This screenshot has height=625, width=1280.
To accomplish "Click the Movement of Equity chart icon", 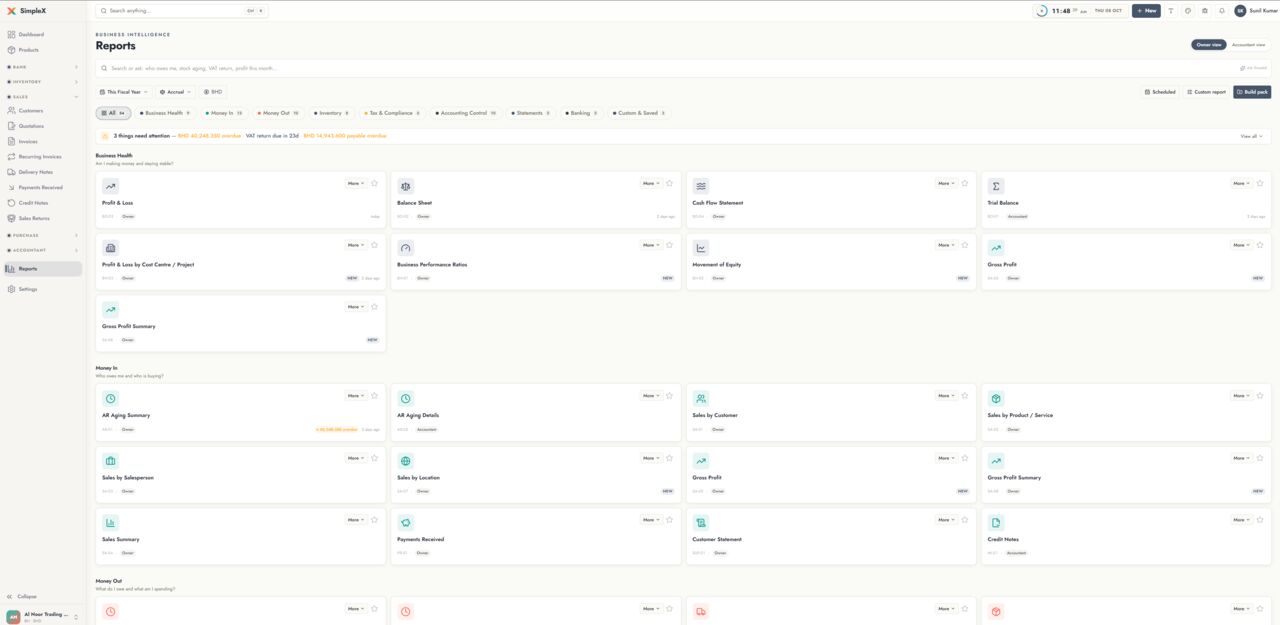I will click(701, 248).
